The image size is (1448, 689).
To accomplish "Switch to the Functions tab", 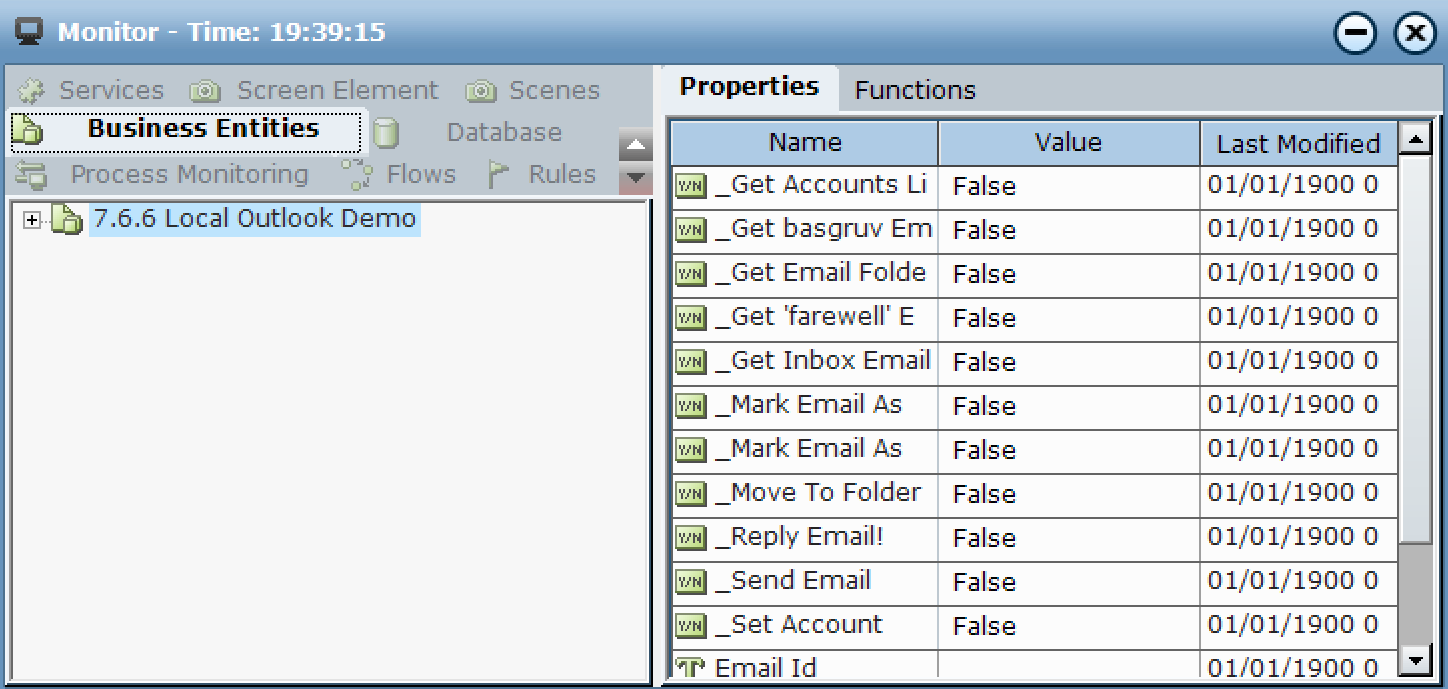I will (914, 91).
